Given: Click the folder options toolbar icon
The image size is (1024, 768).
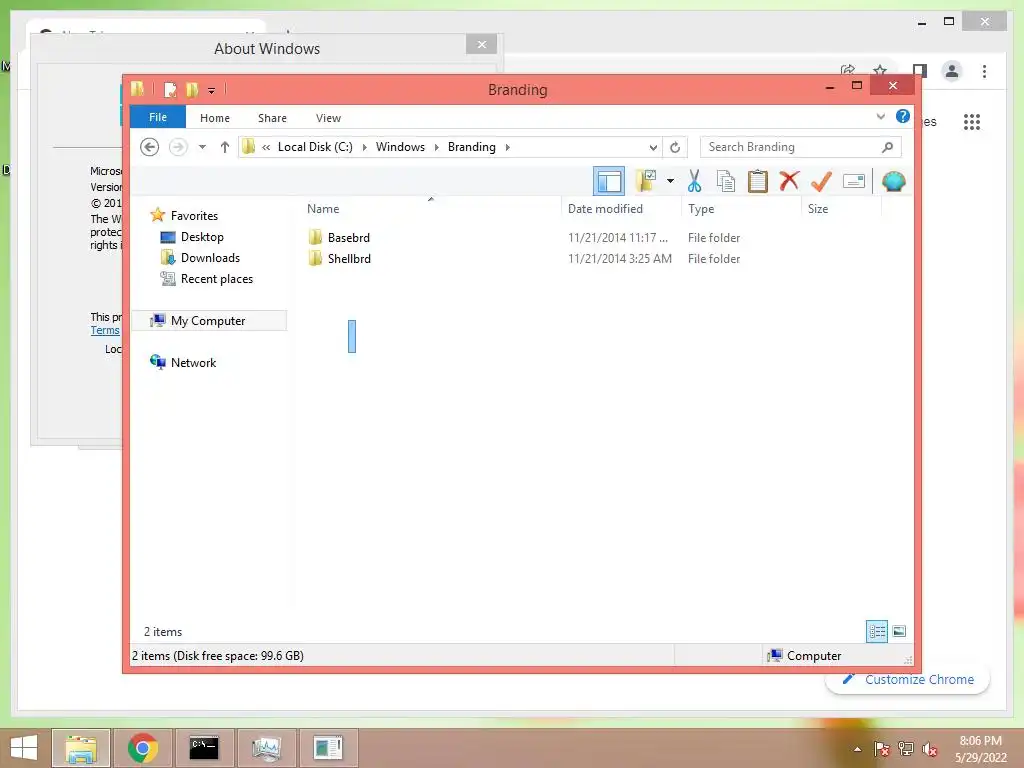Looking at the screenshot, I should [x=646, y=181].
